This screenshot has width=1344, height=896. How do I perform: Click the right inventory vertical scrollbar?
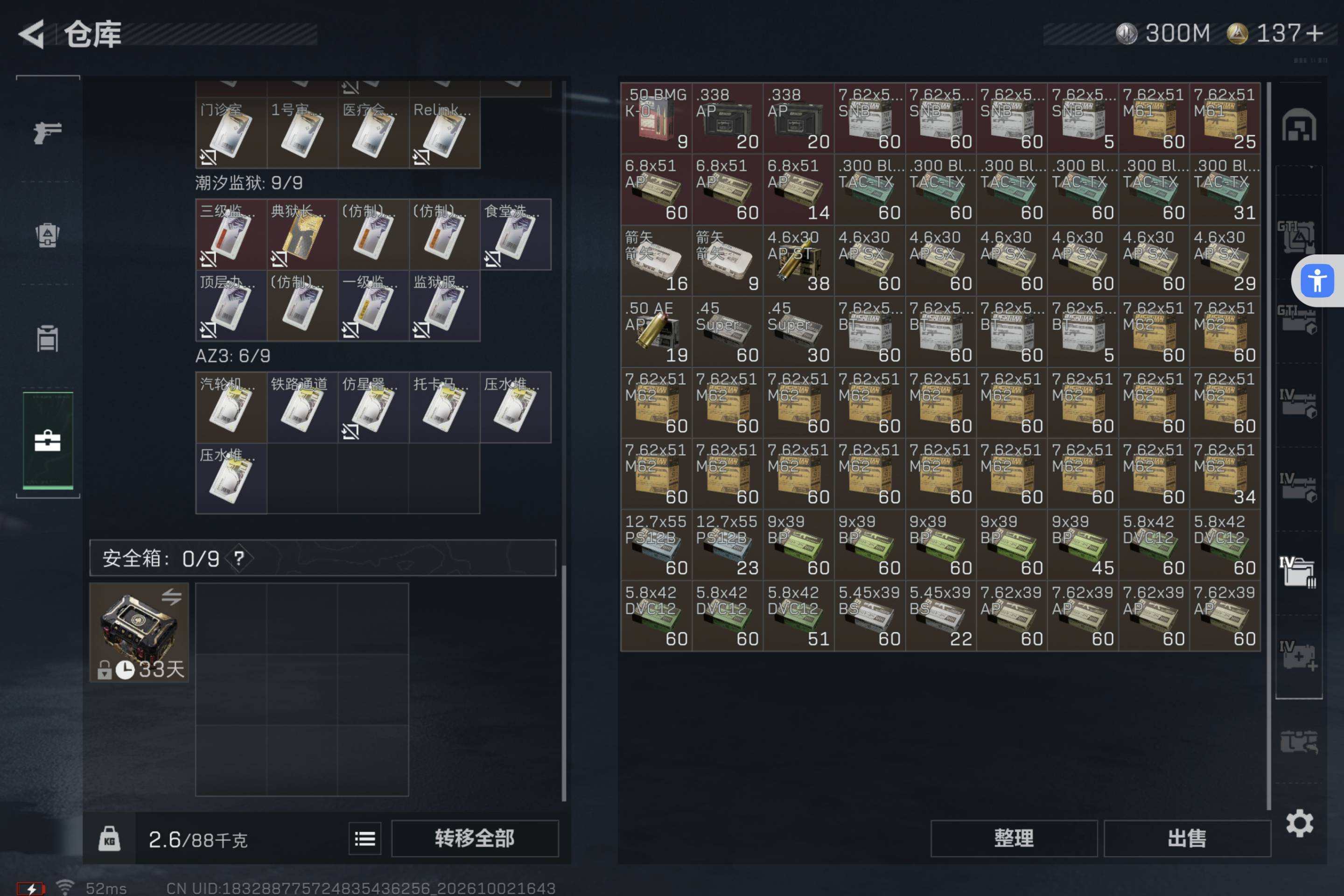coord(1268,446)
